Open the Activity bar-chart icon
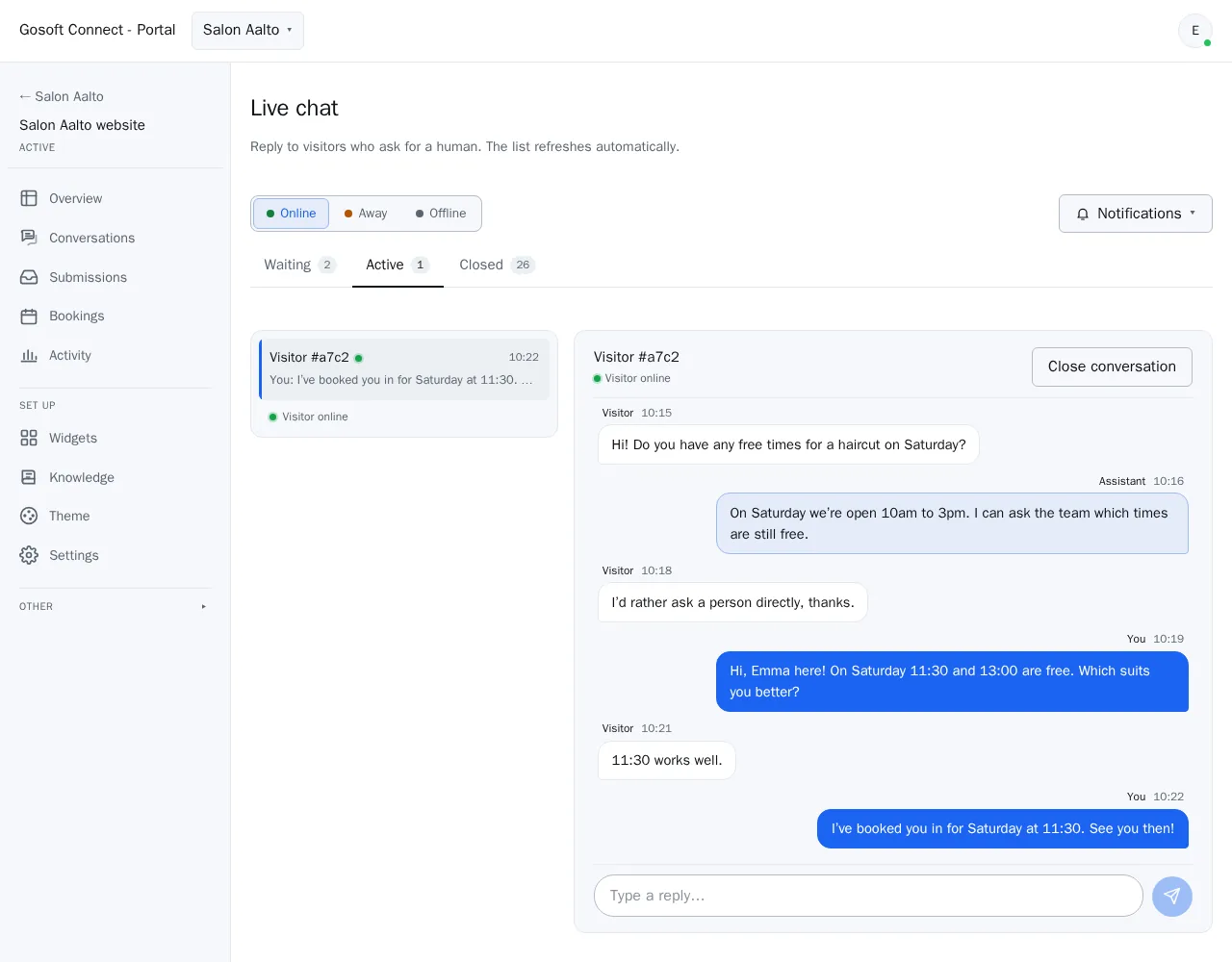Viewport: 1232px width, 962px height. point(29,356)
